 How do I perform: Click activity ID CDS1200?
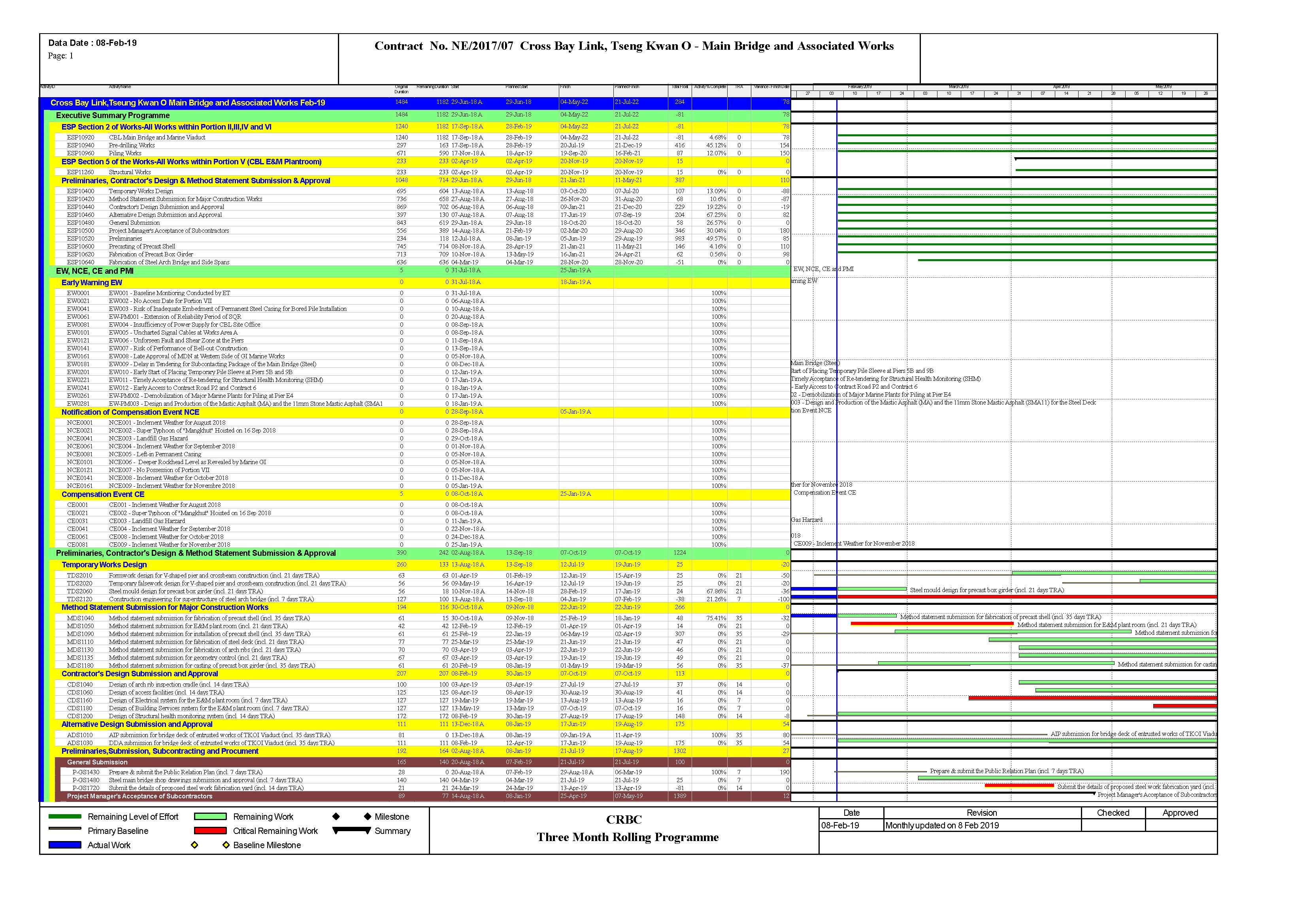[x=80, y=717]
